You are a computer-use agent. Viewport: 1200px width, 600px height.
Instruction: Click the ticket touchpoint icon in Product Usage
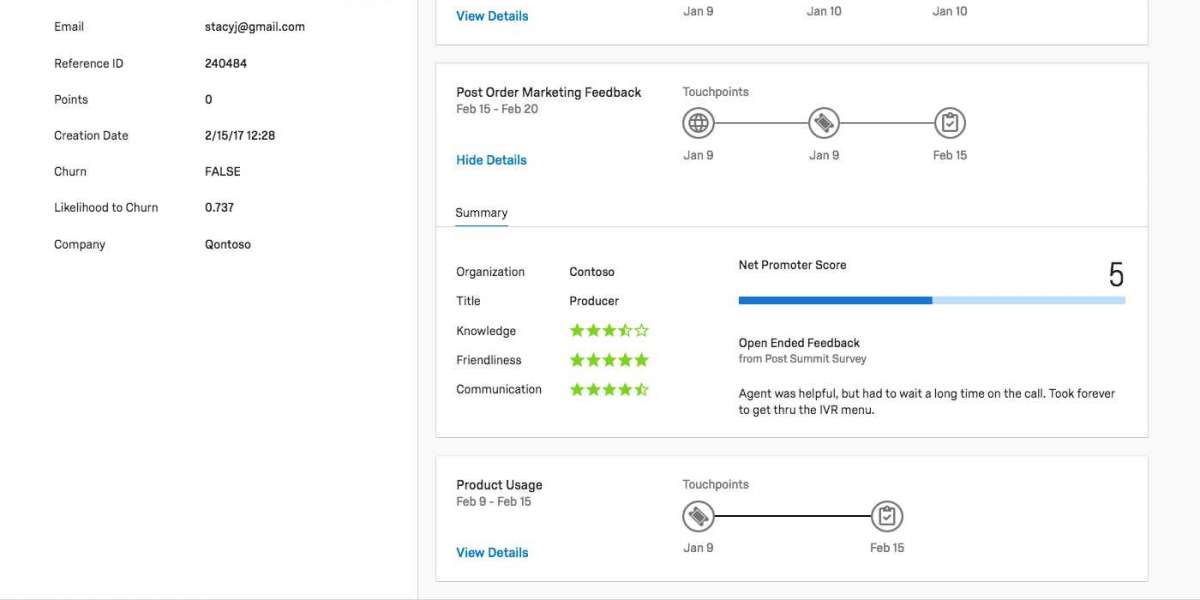point(698,517)
